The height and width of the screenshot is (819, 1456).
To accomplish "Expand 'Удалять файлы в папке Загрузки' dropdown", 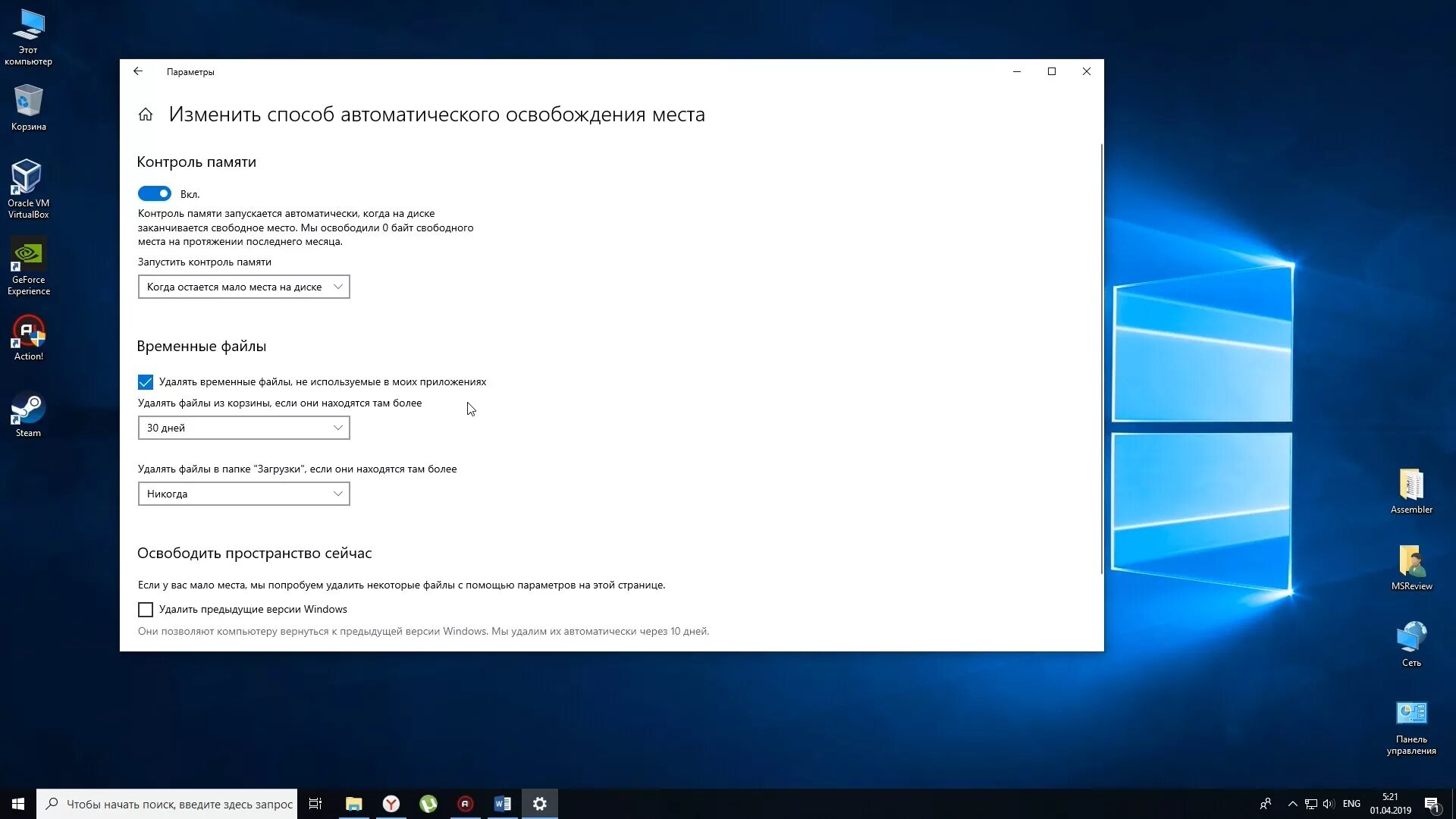I will click(244, 493).
